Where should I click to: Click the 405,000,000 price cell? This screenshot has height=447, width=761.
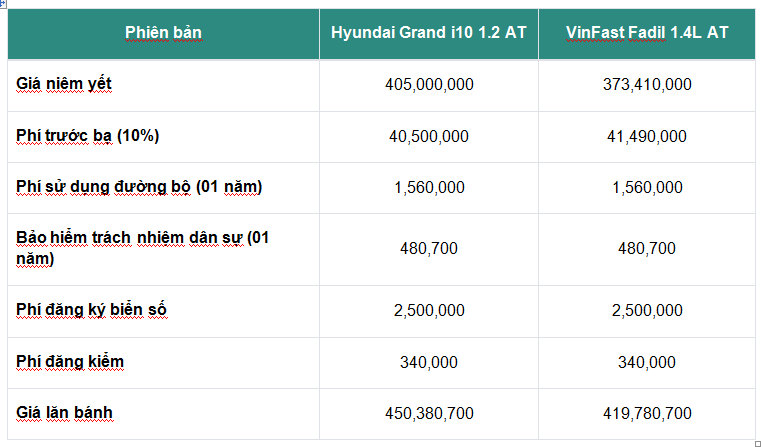click(429, 85)
